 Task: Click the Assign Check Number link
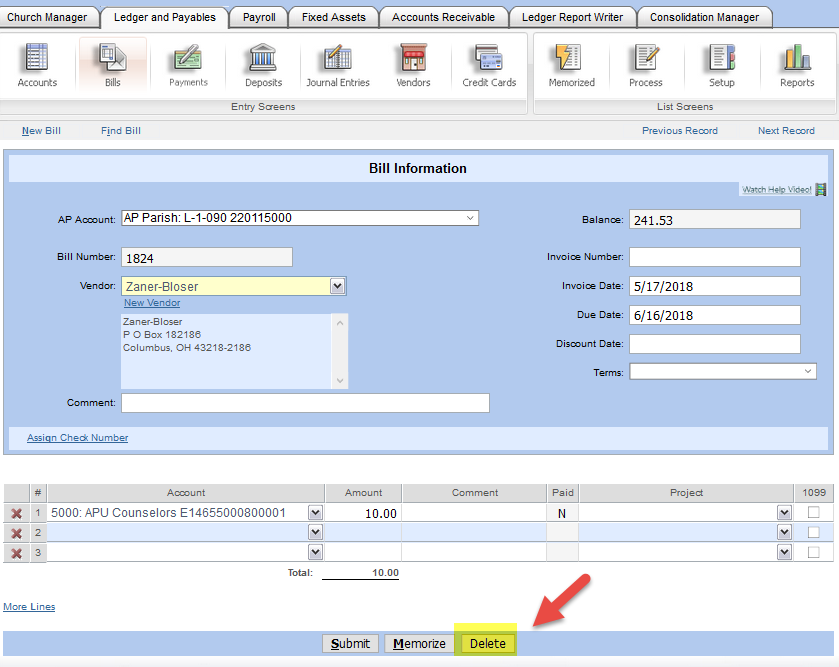[78, 438]
